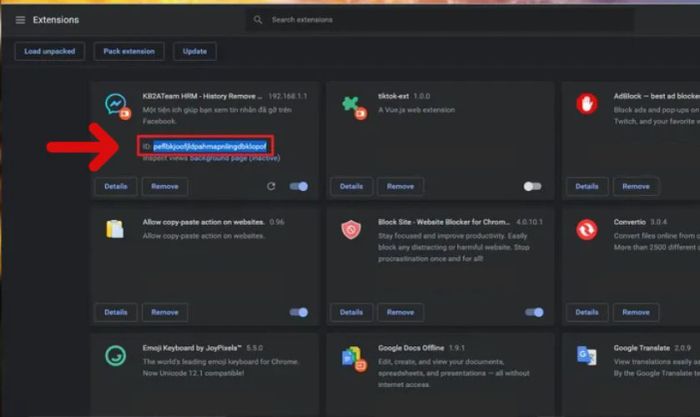Click the Convertio extension icon
Screen dimensions: 700x417
[587, 230]
